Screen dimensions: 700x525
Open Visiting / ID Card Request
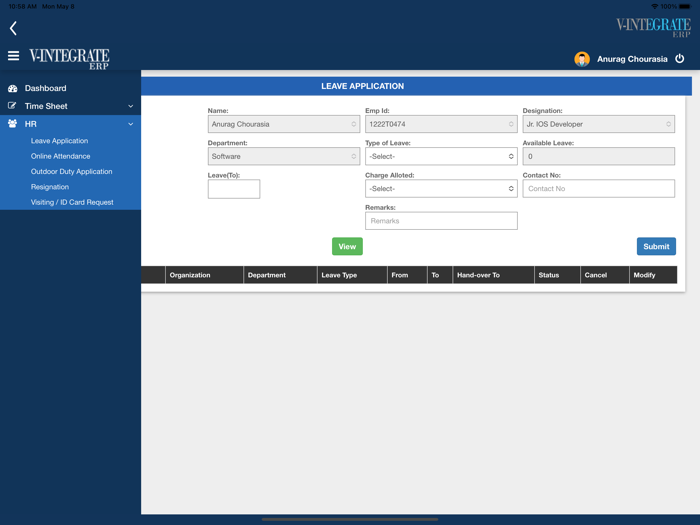click(x=72, y=202)
